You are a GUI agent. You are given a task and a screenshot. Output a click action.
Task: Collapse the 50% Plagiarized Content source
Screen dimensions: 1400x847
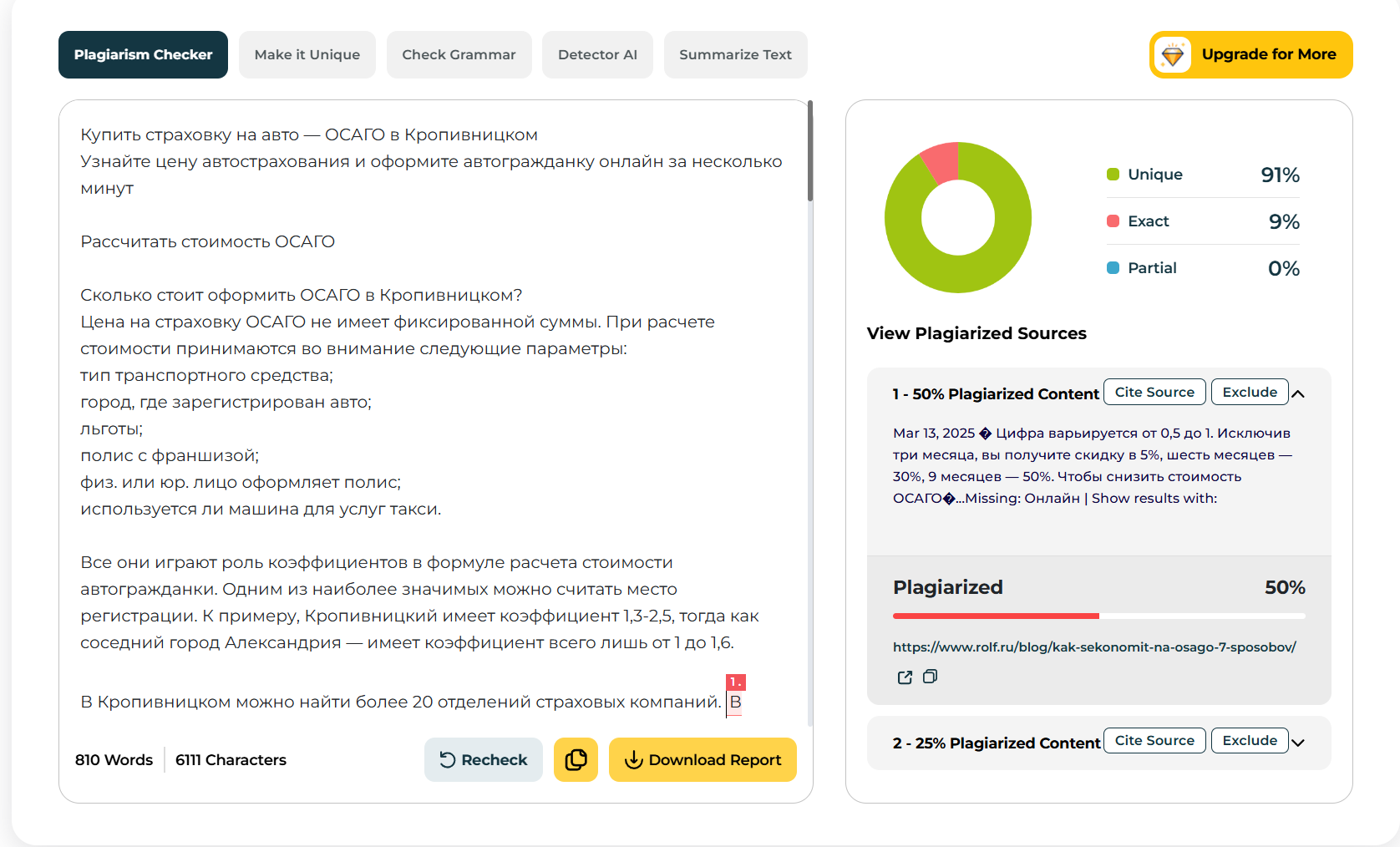(x=1298, y=393)
